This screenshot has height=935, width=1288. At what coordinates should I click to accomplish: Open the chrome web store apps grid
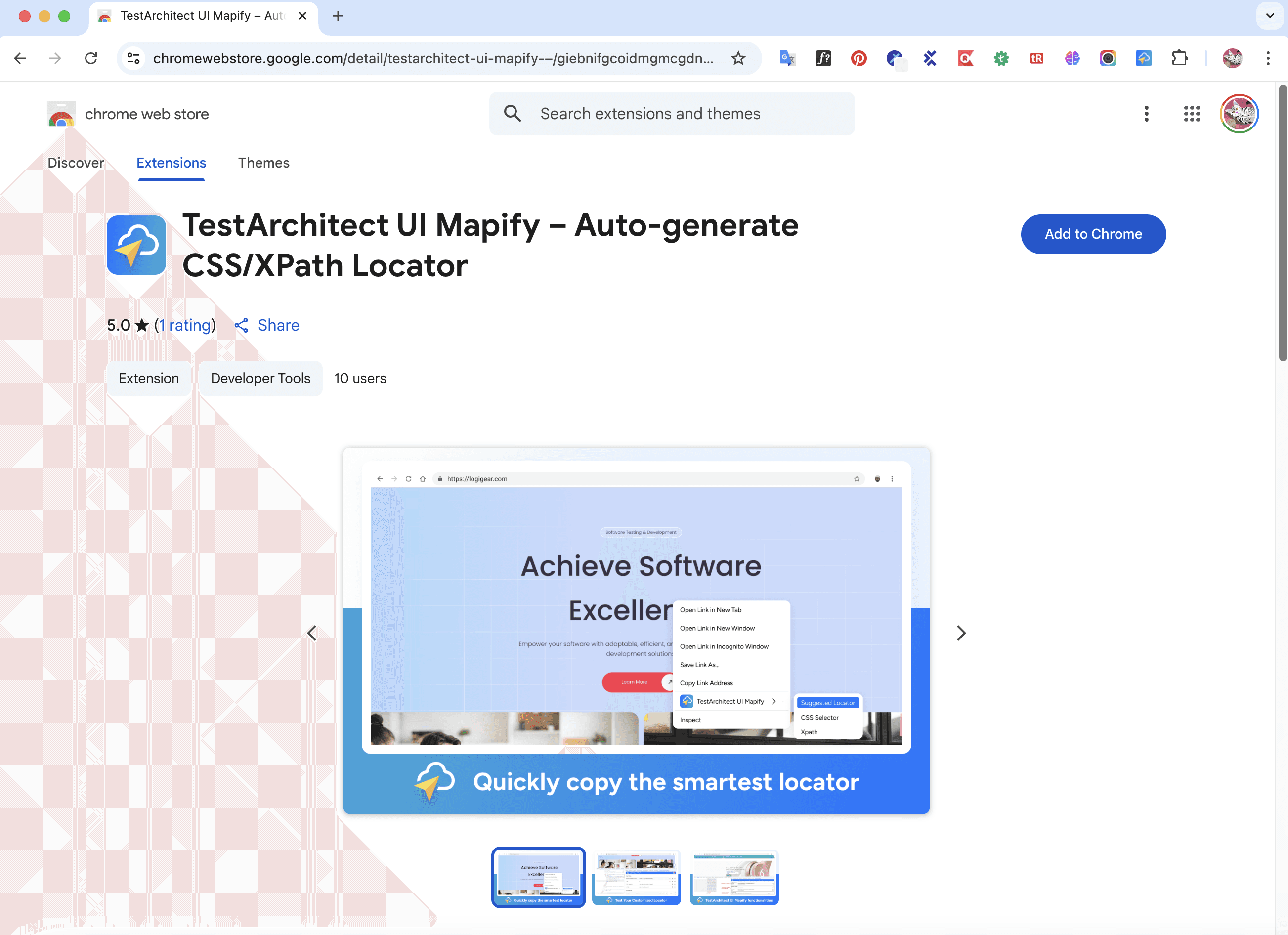(1192, 114)
